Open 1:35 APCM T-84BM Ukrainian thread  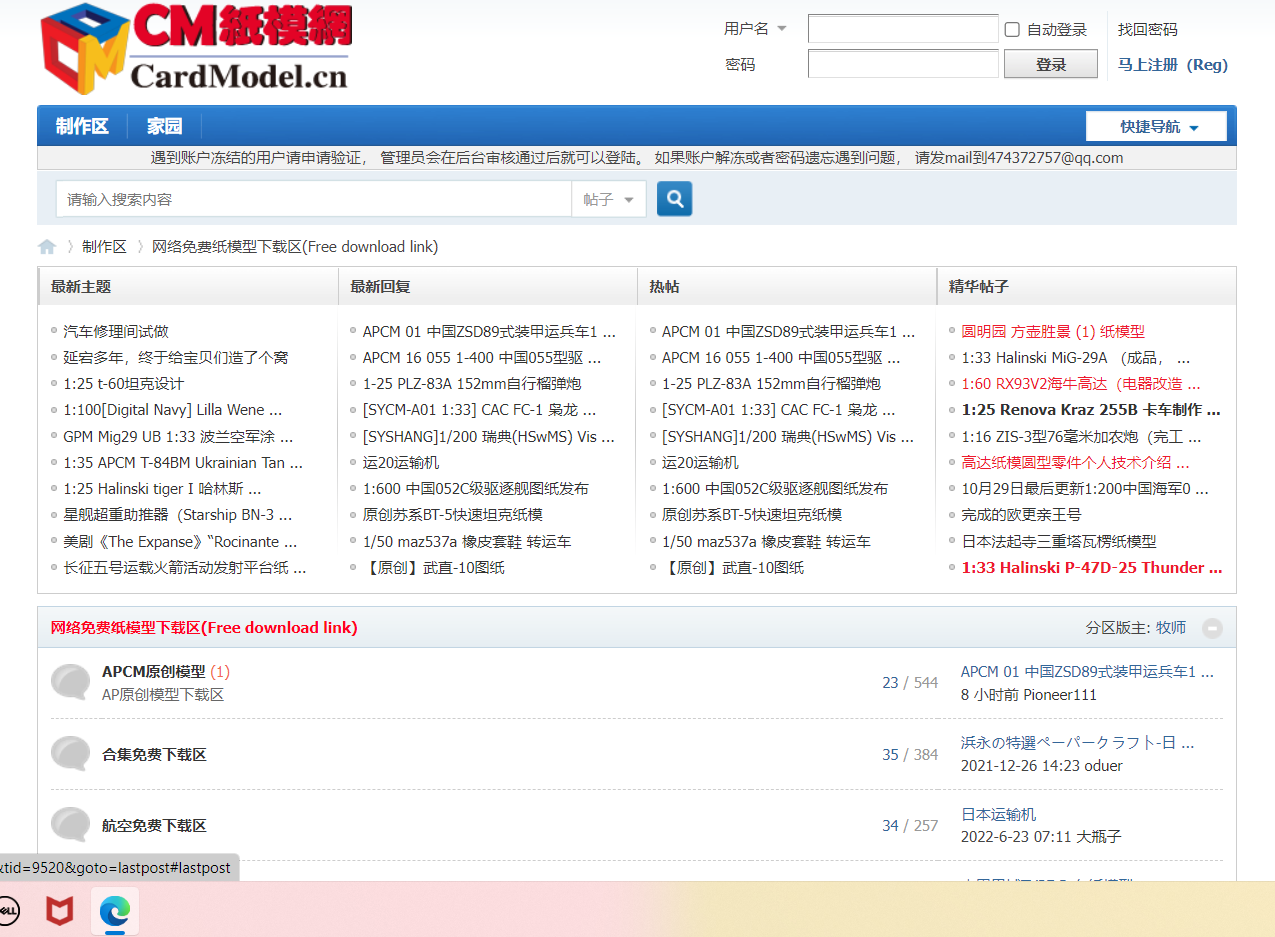point(183,462)
